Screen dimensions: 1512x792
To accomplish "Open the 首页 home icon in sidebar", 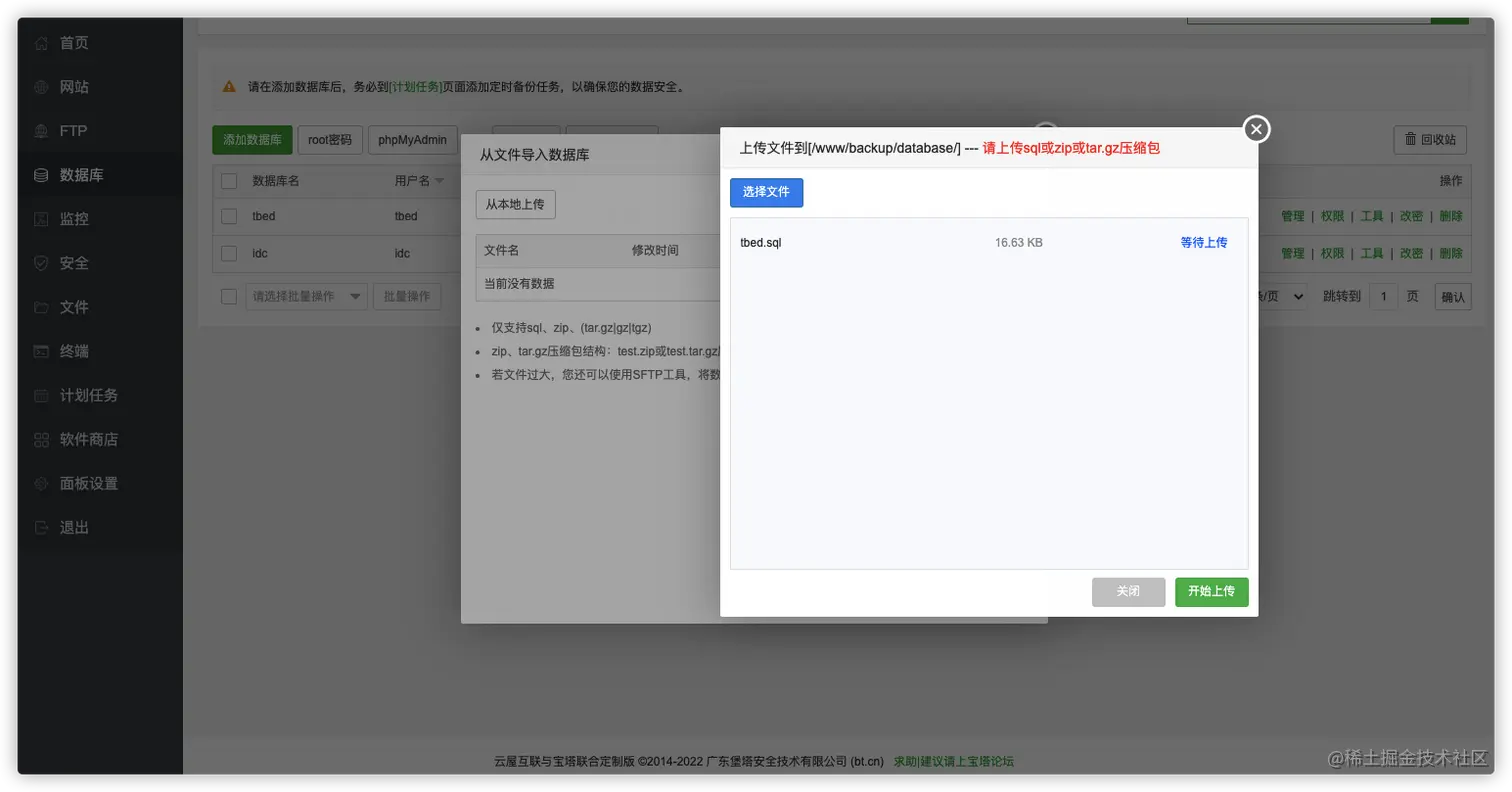I will (x=41, y=42).
